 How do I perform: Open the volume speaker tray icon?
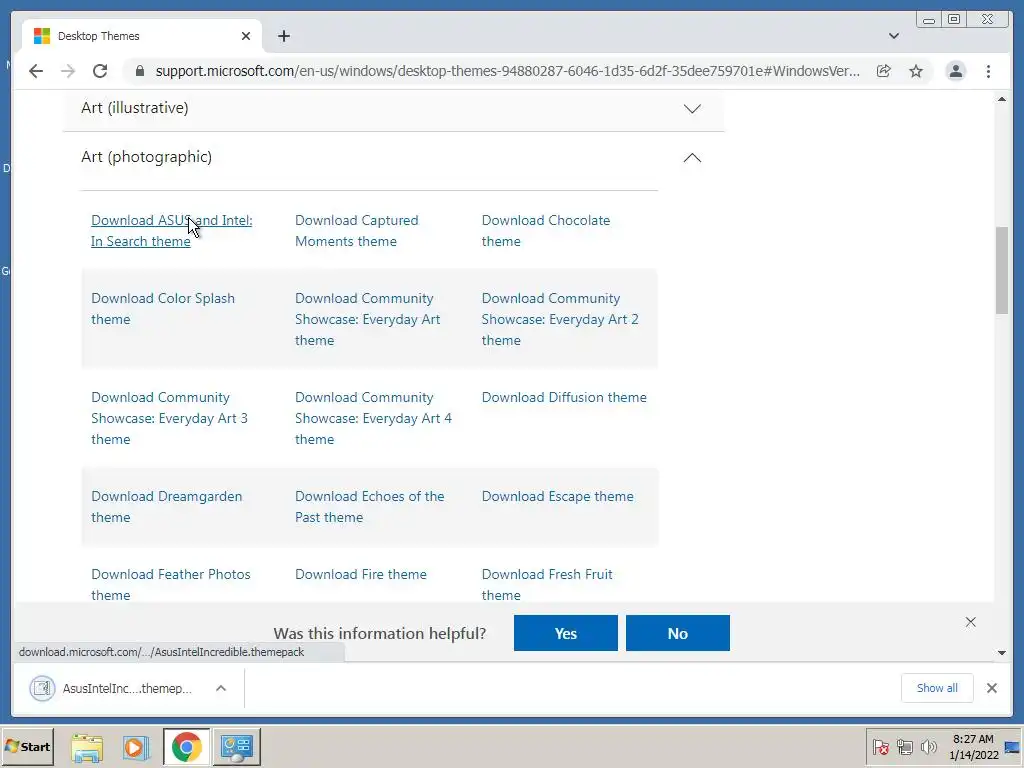(x=928, y=746)
